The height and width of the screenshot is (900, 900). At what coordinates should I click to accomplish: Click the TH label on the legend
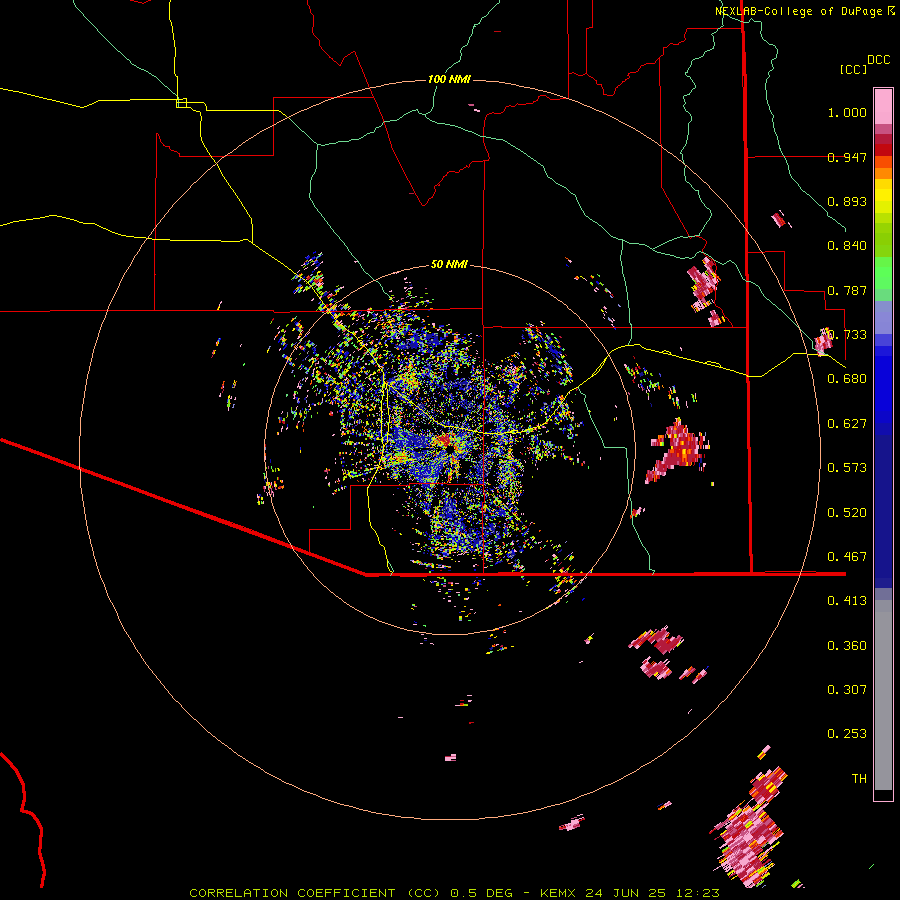(859, 779)
